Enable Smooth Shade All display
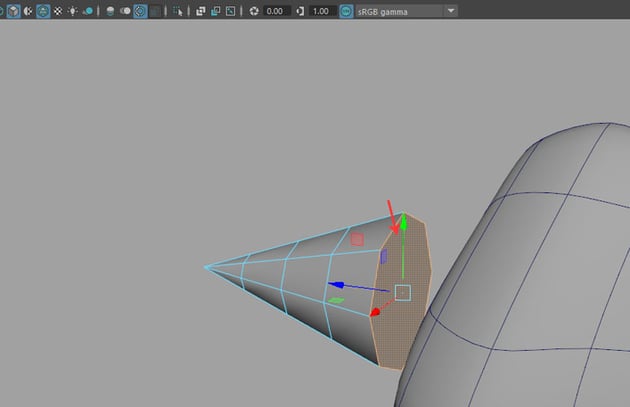The height and width of the screenshot is (407, 630). click(x=13, y=11)
